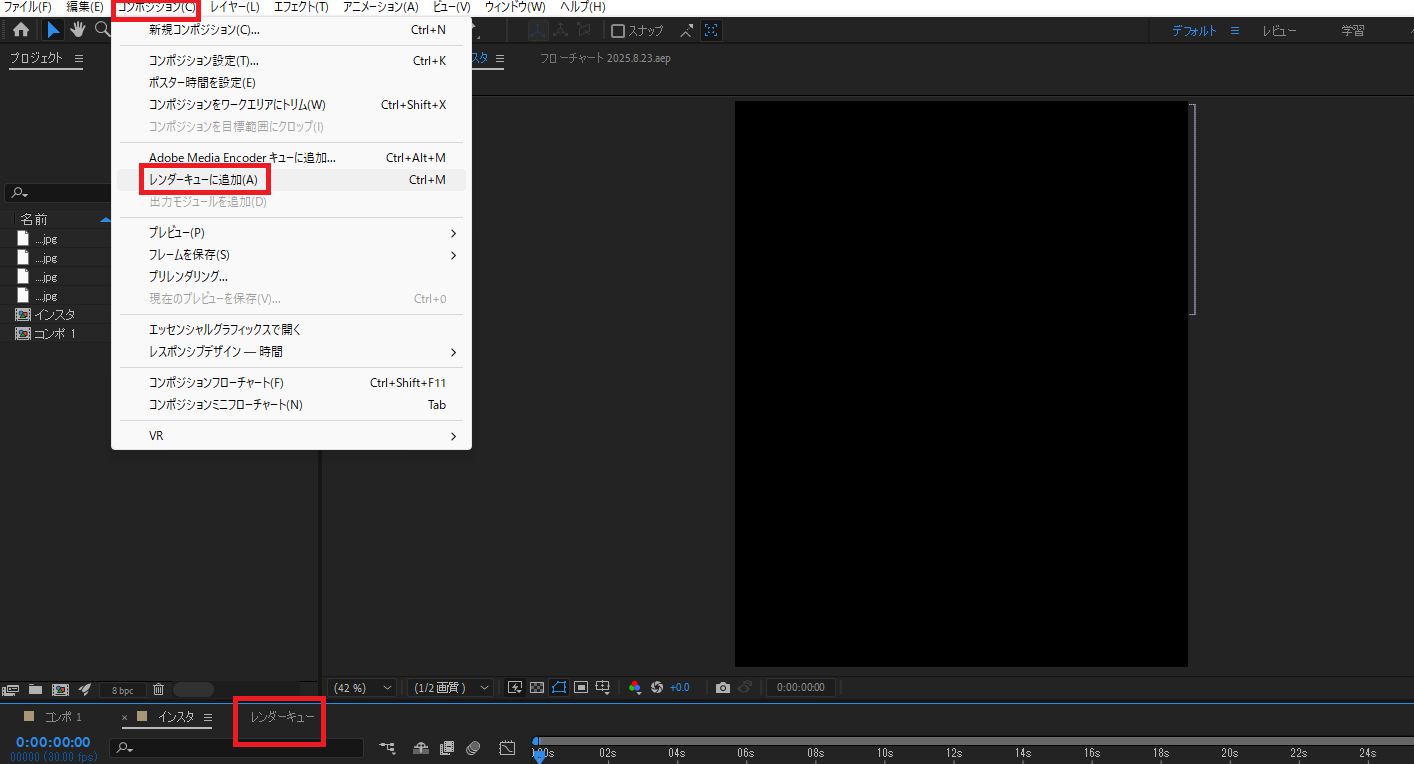Toggle frame blending in the timeline
Image resolution: width=1414 pixels, height=764 pixels.
[446, 748]
